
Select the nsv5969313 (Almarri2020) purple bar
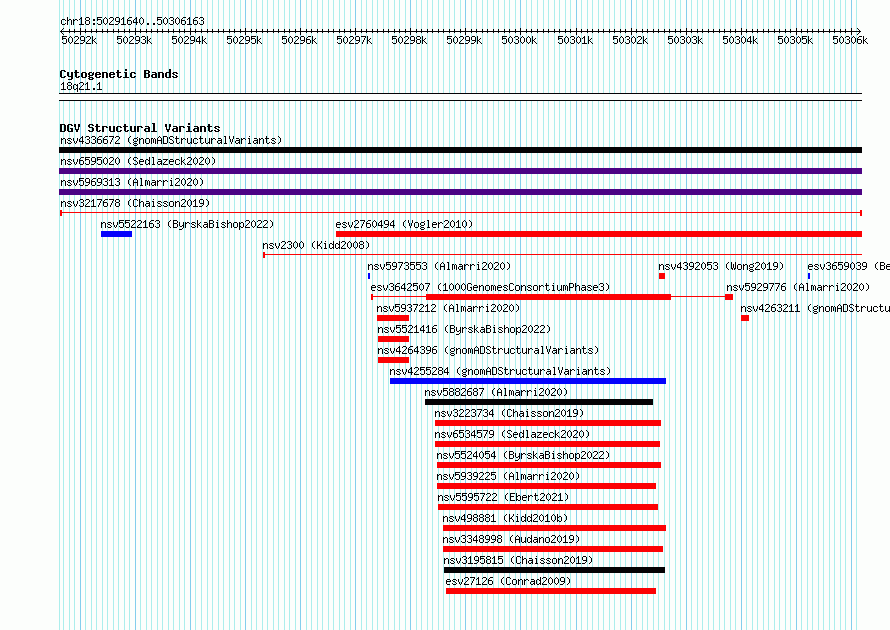pos(460,192)
